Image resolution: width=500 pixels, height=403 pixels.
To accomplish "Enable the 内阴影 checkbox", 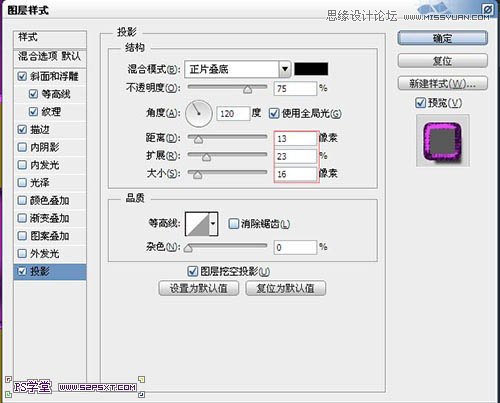I will click(22, 147).
